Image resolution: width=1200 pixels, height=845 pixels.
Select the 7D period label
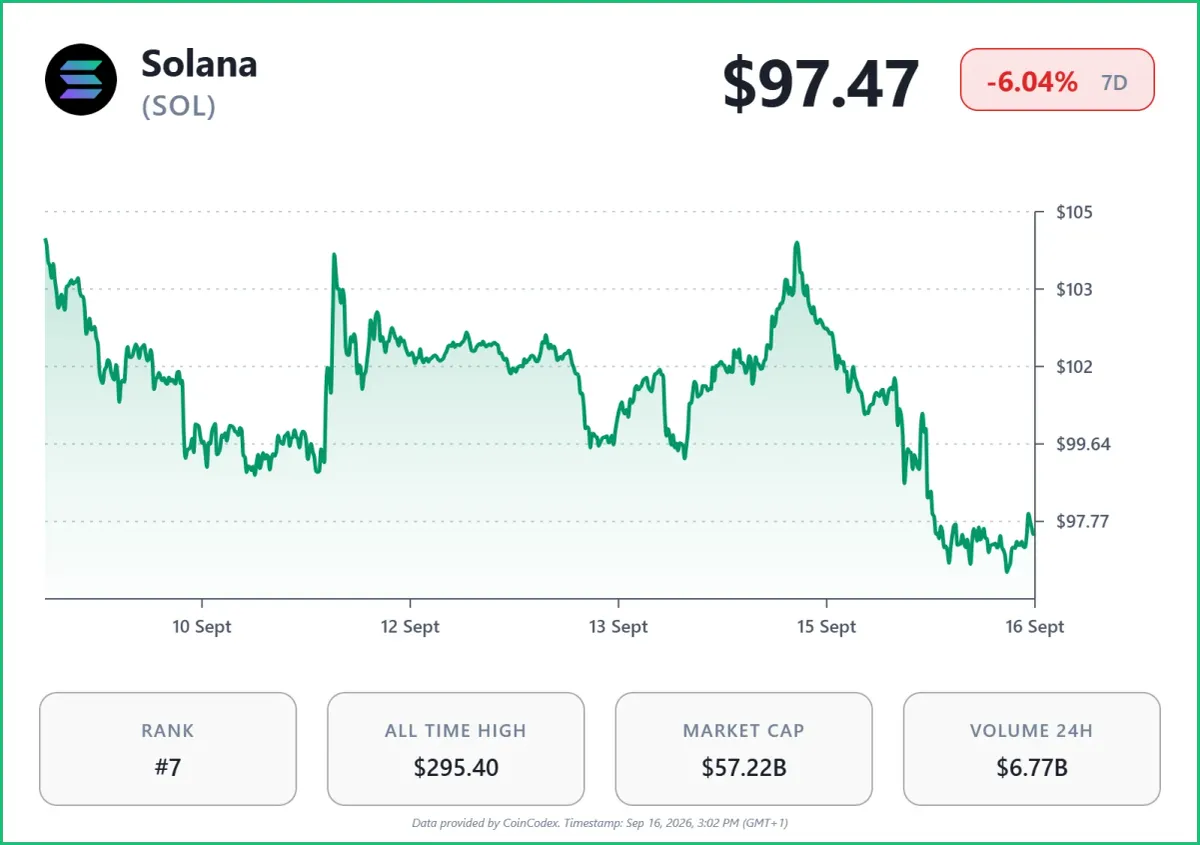tap(1114, 82)
